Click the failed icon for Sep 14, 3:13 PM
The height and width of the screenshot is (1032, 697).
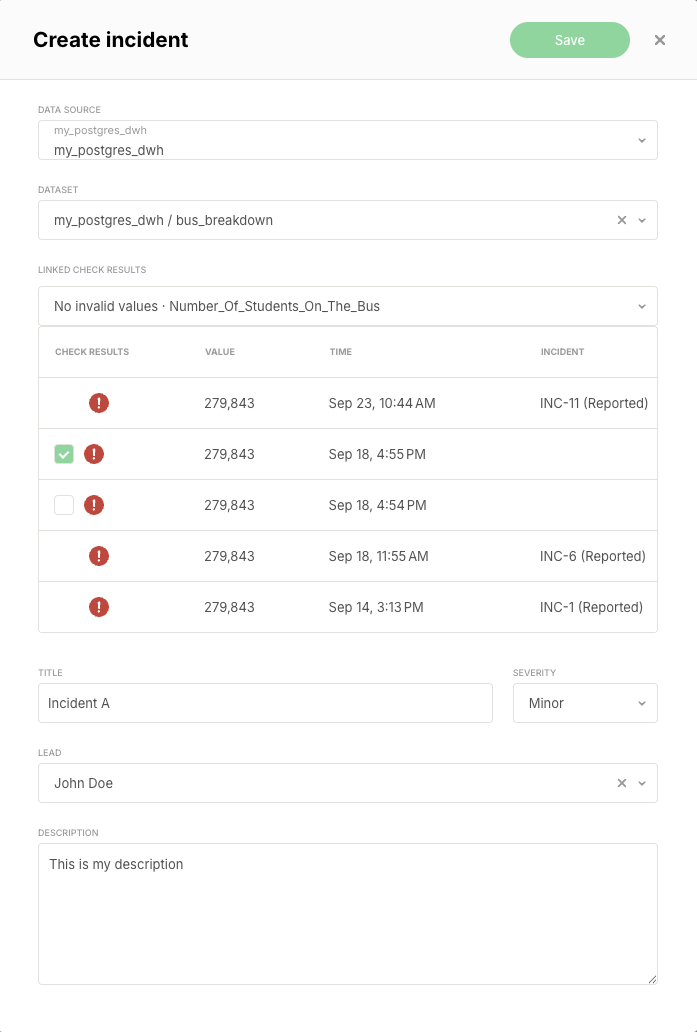tap(99, 607)
